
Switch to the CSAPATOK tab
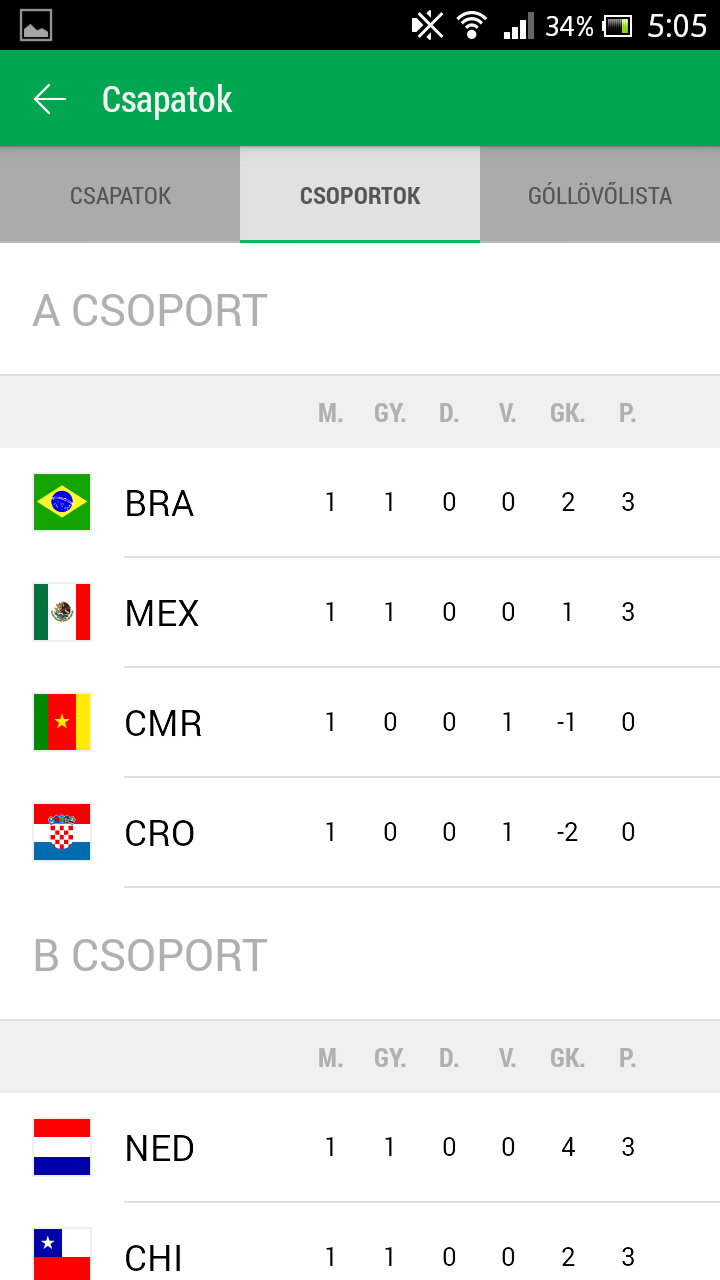[x=120, y=195]
